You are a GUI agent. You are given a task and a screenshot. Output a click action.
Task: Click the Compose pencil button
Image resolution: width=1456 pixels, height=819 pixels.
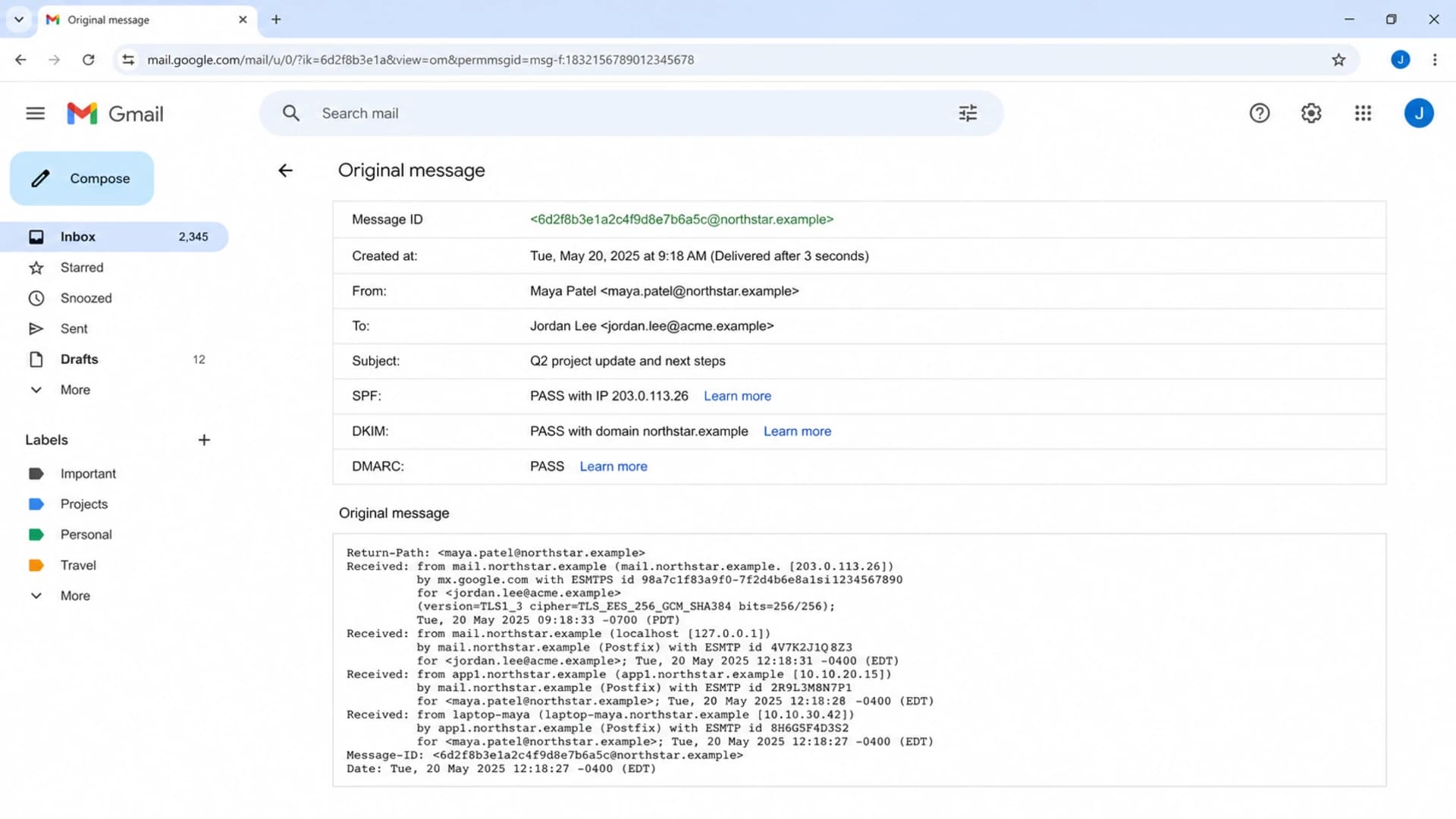point(82,179)
